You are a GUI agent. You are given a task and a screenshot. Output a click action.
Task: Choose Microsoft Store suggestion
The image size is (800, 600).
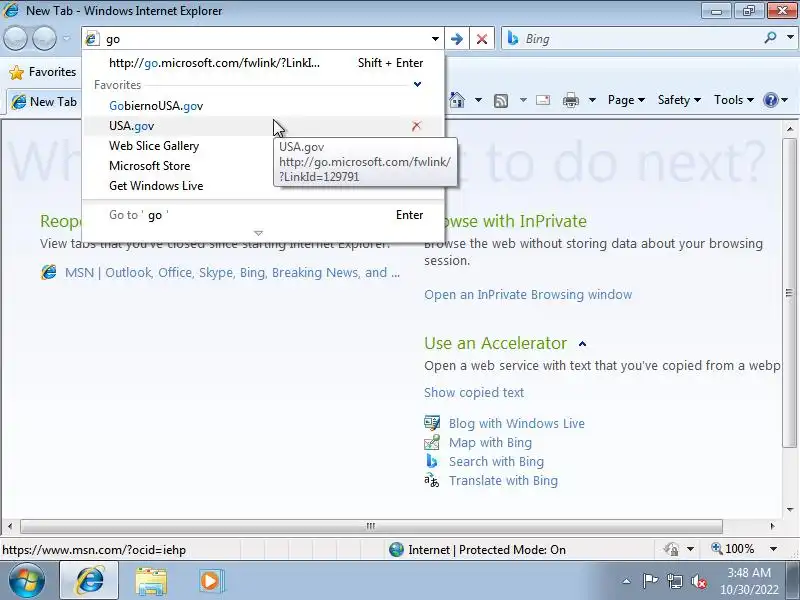point(149,166)
